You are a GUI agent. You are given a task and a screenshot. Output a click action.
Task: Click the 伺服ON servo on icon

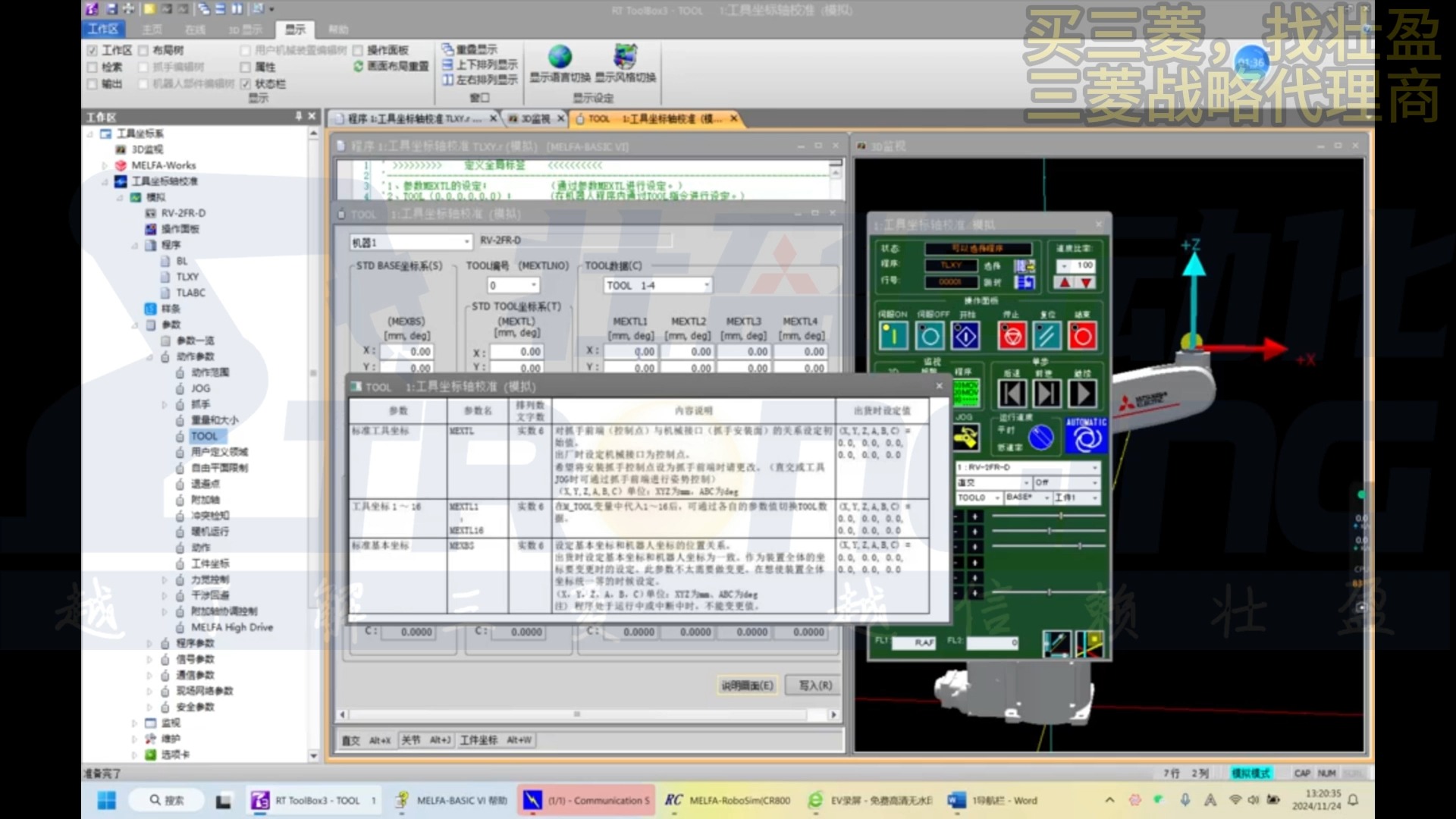[x=893, y=335]
